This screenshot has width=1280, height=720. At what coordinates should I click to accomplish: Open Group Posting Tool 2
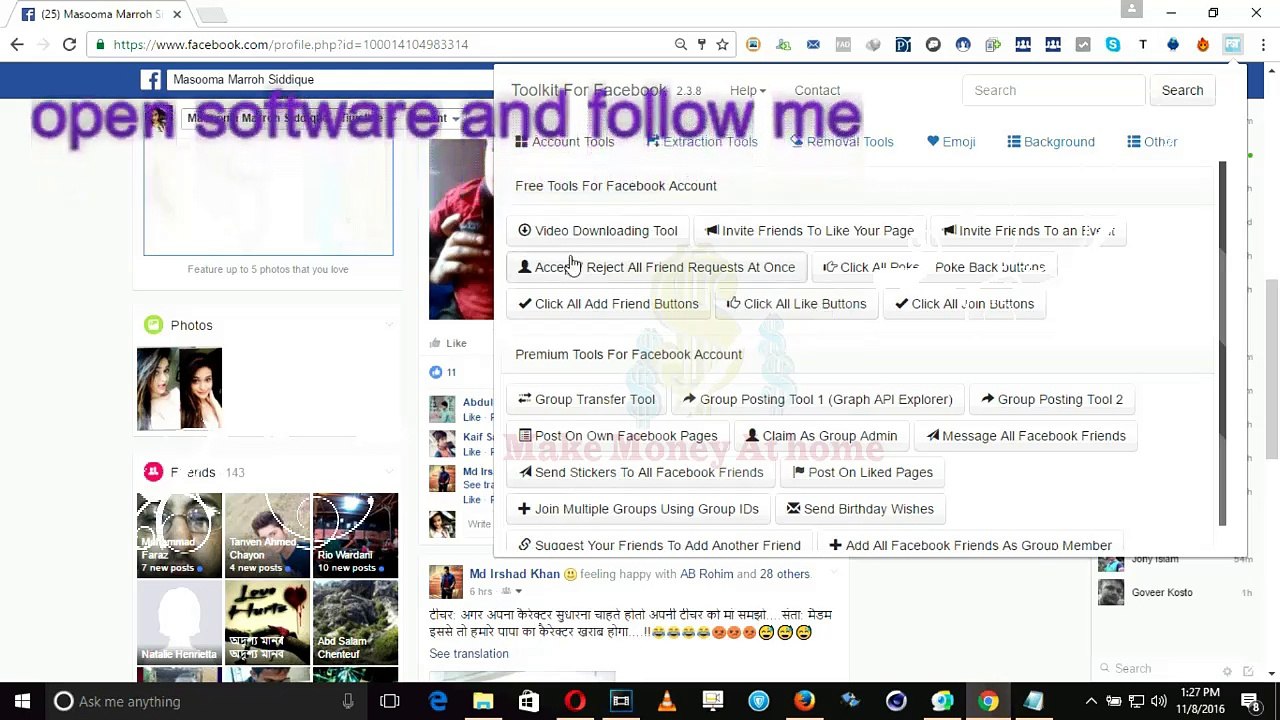(1052, 399)
